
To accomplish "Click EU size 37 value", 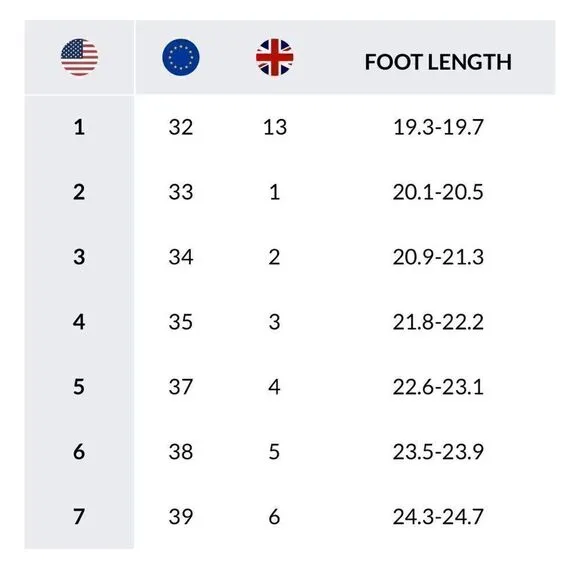I will (x=181, y=387).
